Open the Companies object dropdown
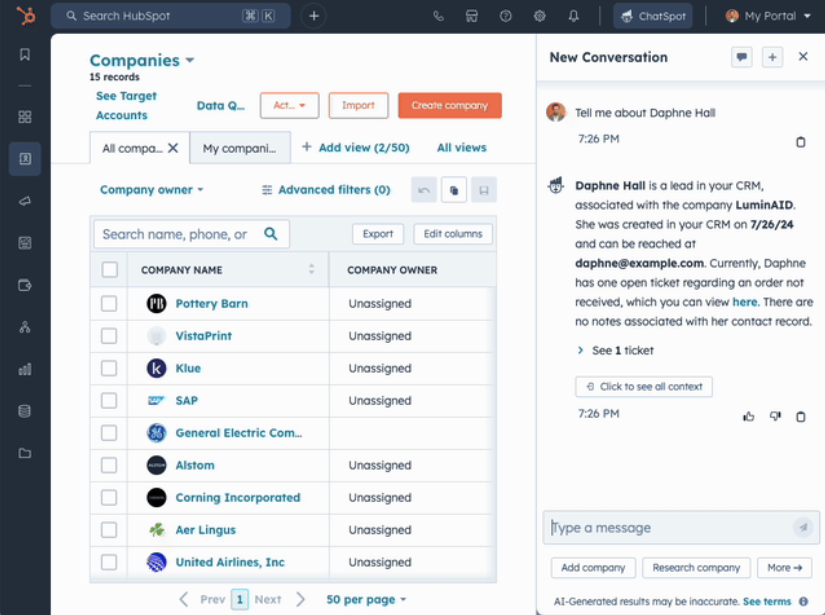The height and width of the screenshot is (615, 825). pyautogui.click(x=142, y=61)
